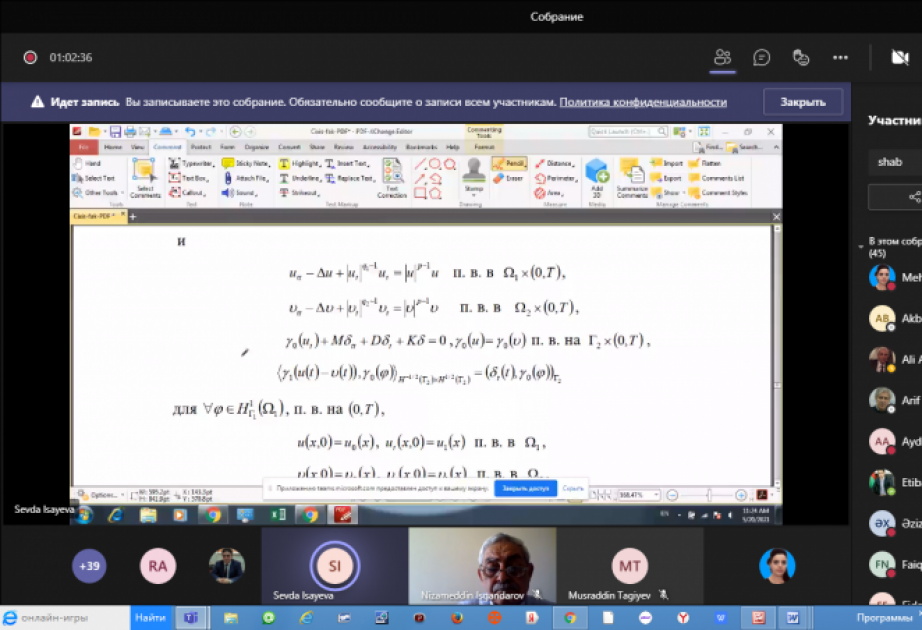Select the Callout tool
Image resolution: width=922 pixels, height=630 pixels.
pos(186,192)
